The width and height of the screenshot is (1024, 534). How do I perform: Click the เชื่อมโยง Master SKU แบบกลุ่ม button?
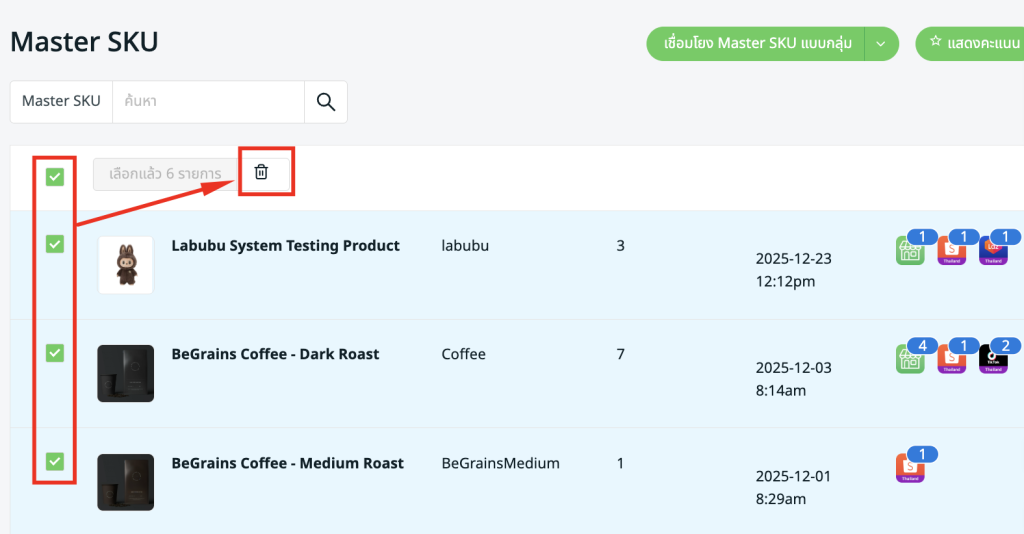point(756,44)
